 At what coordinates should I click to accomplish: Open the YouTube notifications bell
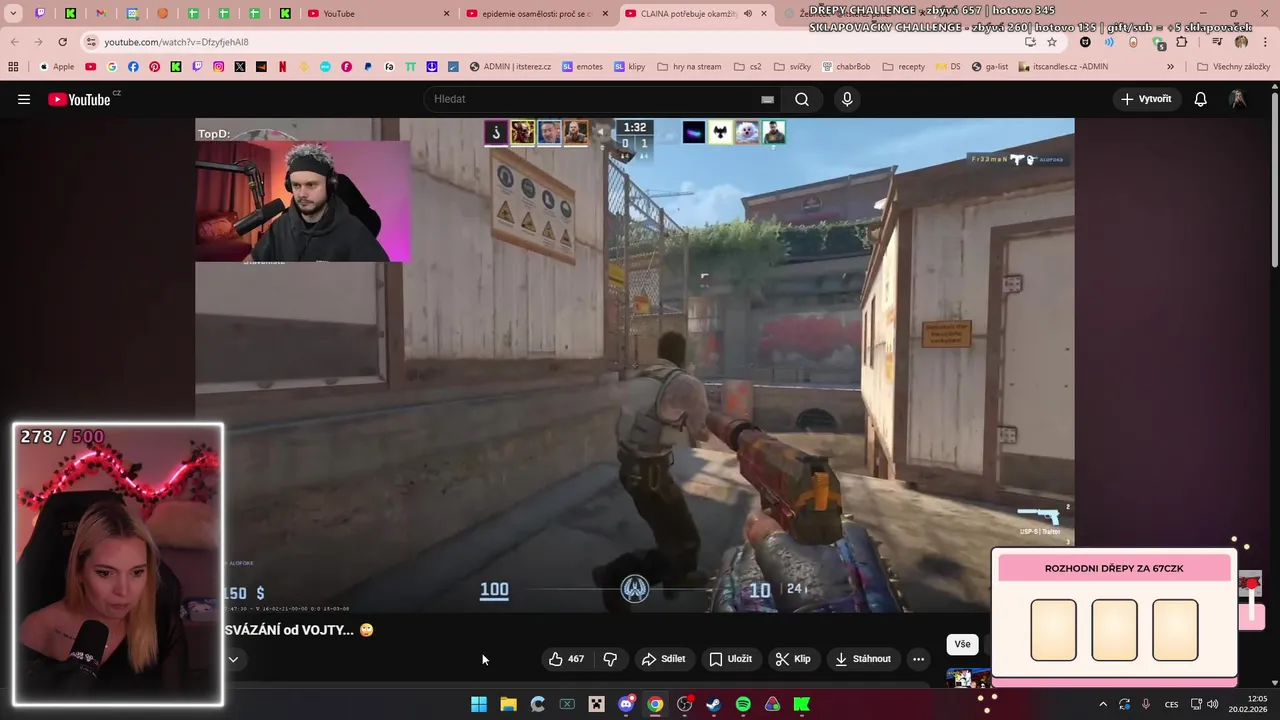[x=1201, y=99]
